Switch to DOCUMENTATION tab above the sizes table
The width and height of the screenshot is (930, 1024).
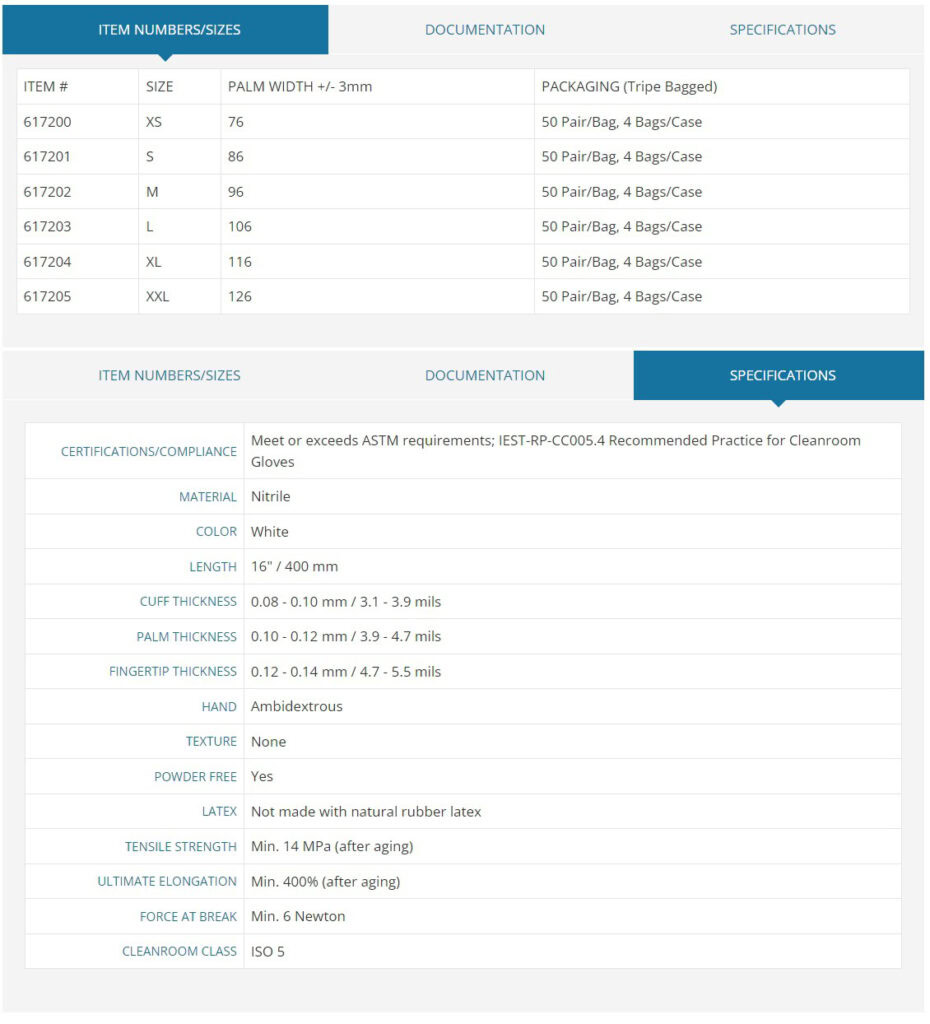485,29
